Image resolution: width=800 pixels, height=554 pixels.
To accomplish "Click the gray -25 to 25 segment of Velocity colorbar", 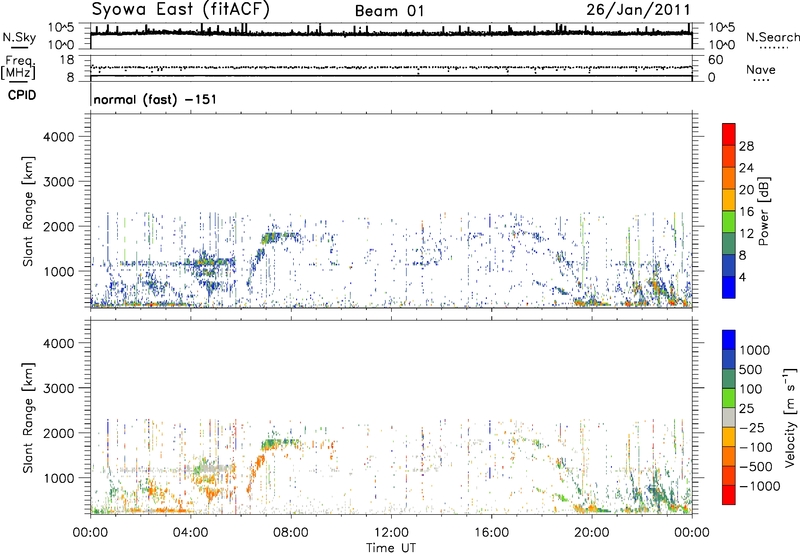I will (729, 418).
